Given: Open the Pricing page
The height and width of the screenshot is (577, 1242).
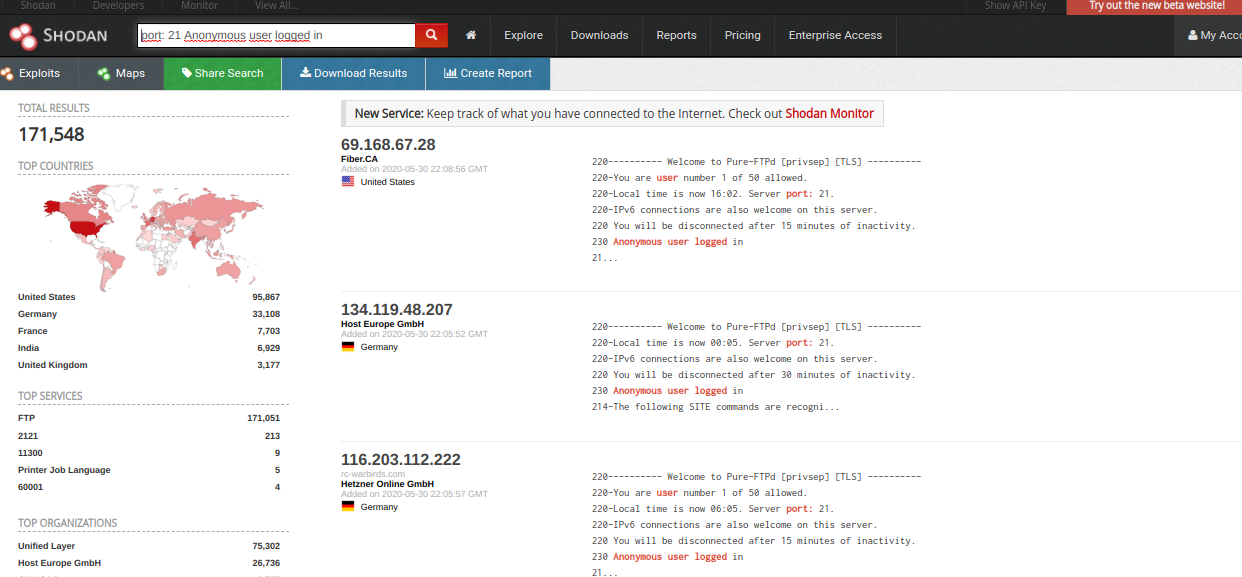Looking at the screenshot, I should [x=742, y=35].
